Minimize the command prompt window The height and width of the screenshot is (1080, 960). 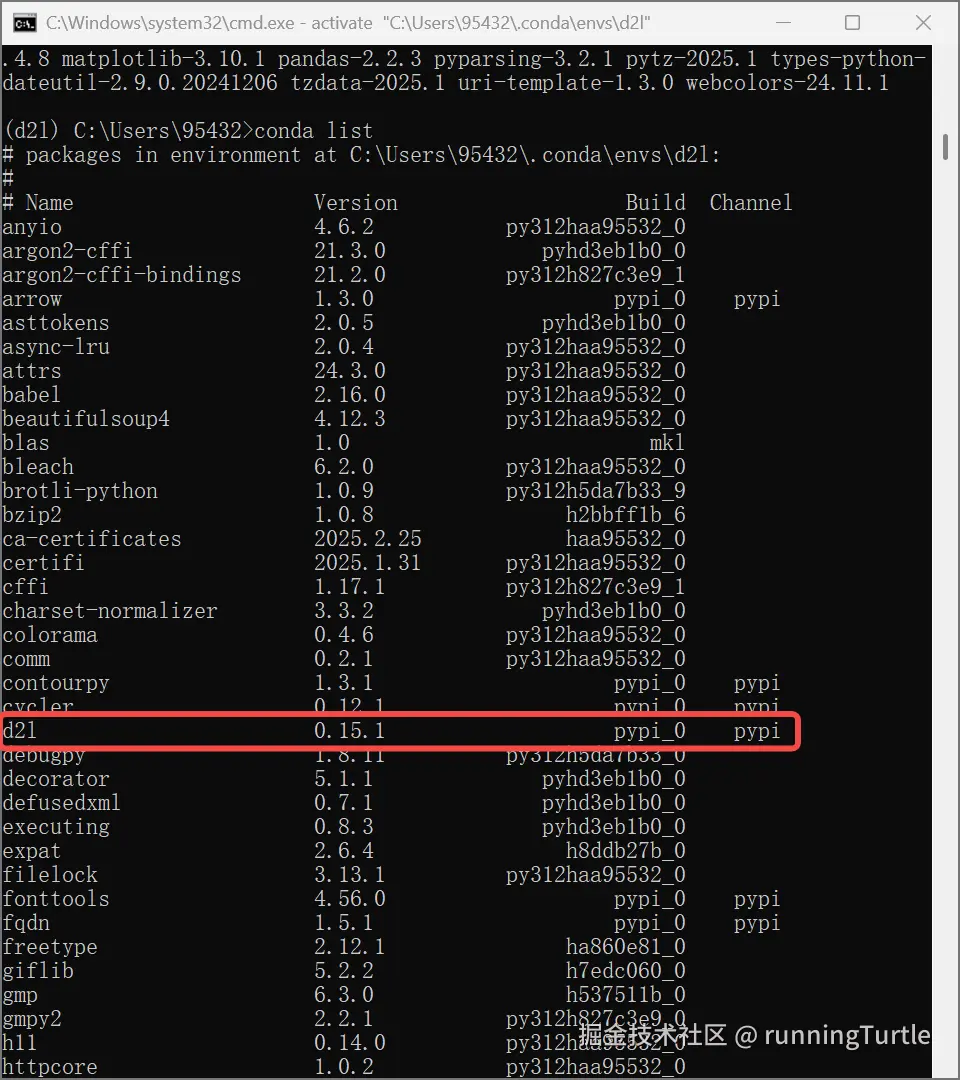pos(783,23)
